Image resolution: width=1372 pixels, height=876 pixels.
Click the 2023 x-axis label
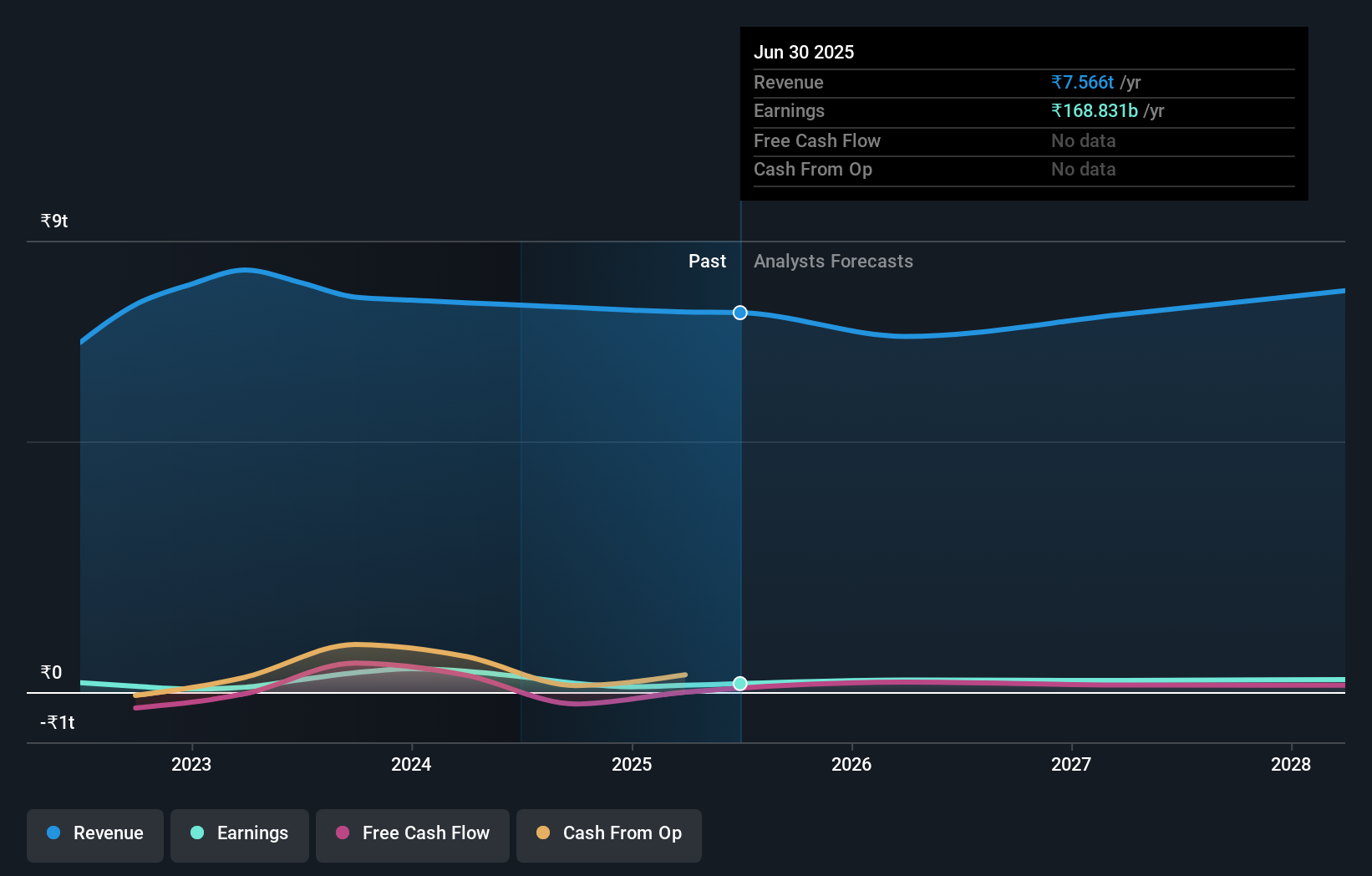pyautogui.click(x=191, y=764)
